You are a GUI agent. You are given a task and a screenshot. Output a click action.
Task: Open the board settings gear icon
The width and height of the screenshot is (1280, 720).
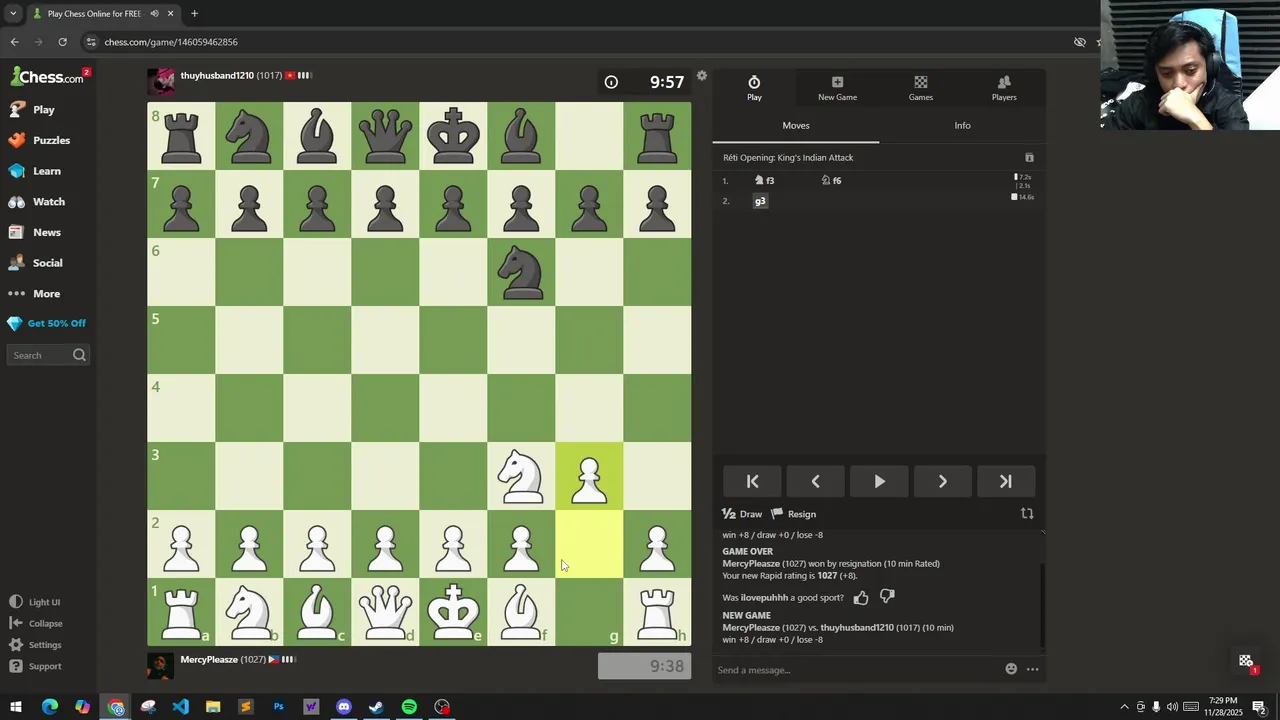(x=702, y=76)
